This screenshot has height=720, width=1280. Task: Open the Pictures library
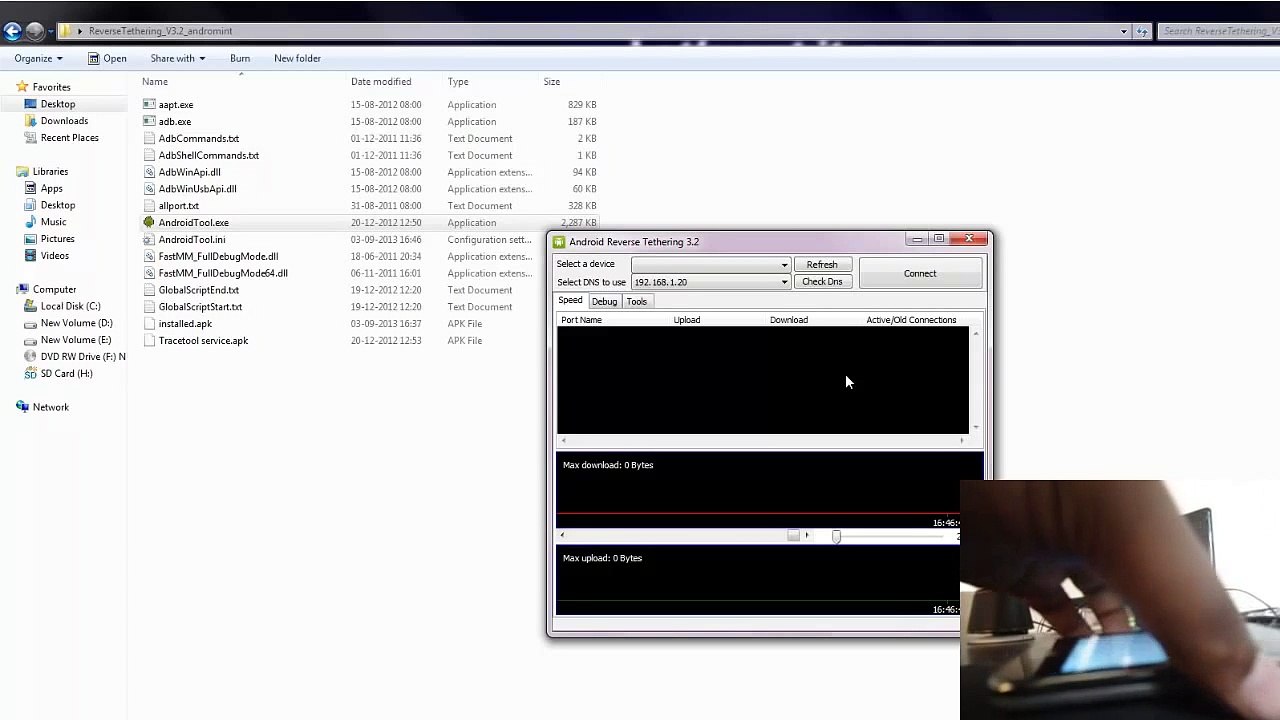57,239
